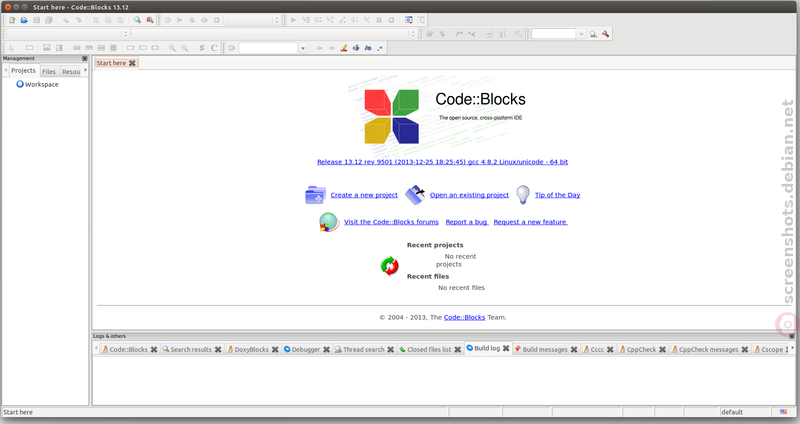Screen dimensions: 800x424
Task: Click Report a bug link
Action: pos(467,222)
